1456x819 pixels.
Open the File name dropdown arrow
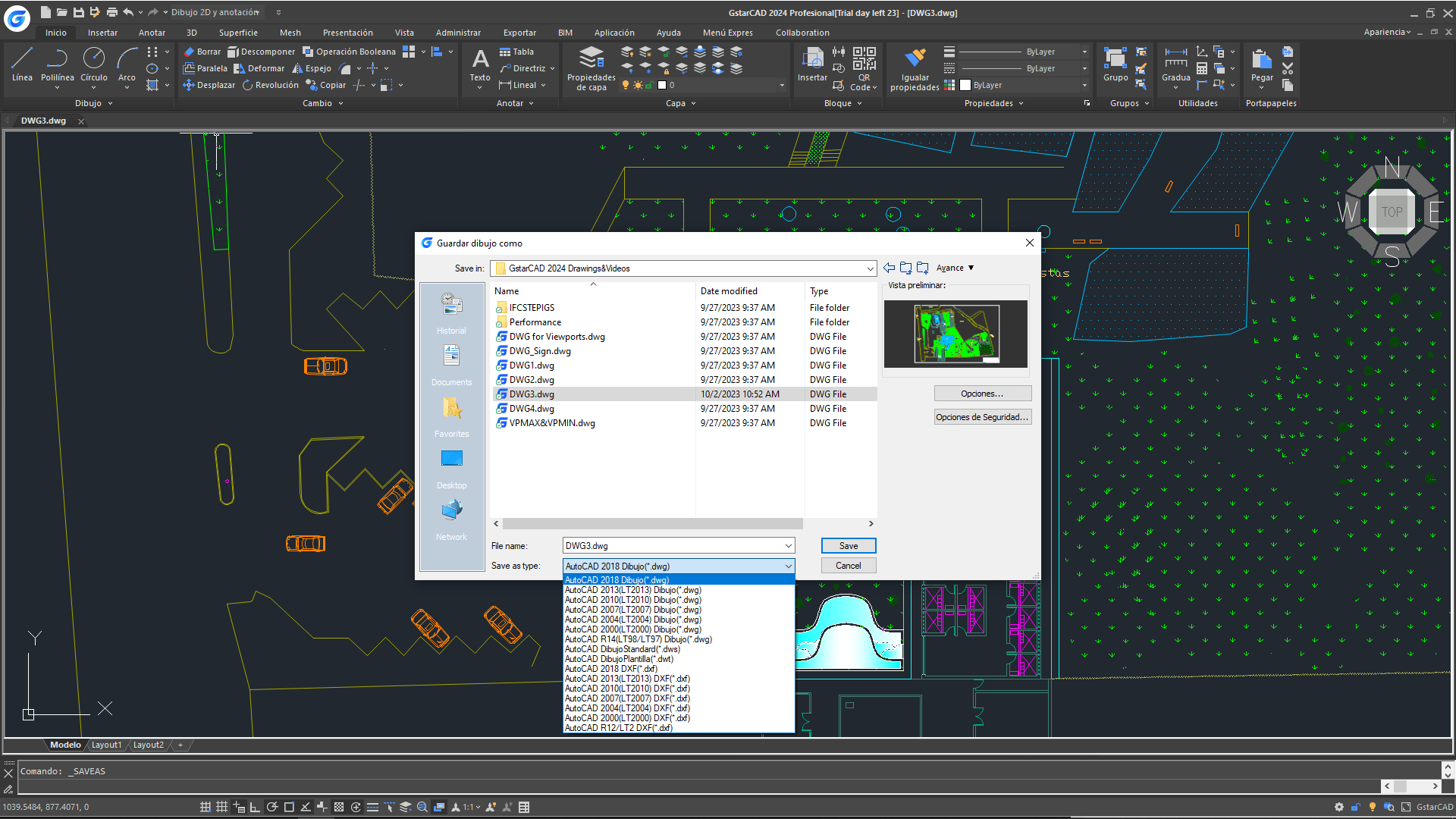point(789,546)
